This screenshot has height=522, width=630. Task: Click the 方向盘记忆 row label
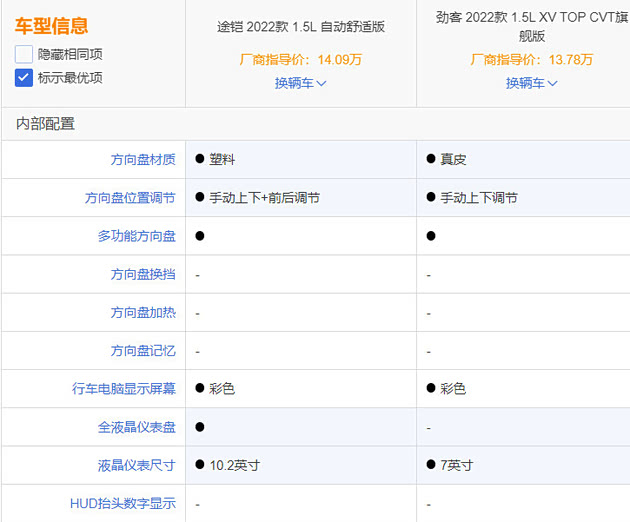tap(143, 351)
